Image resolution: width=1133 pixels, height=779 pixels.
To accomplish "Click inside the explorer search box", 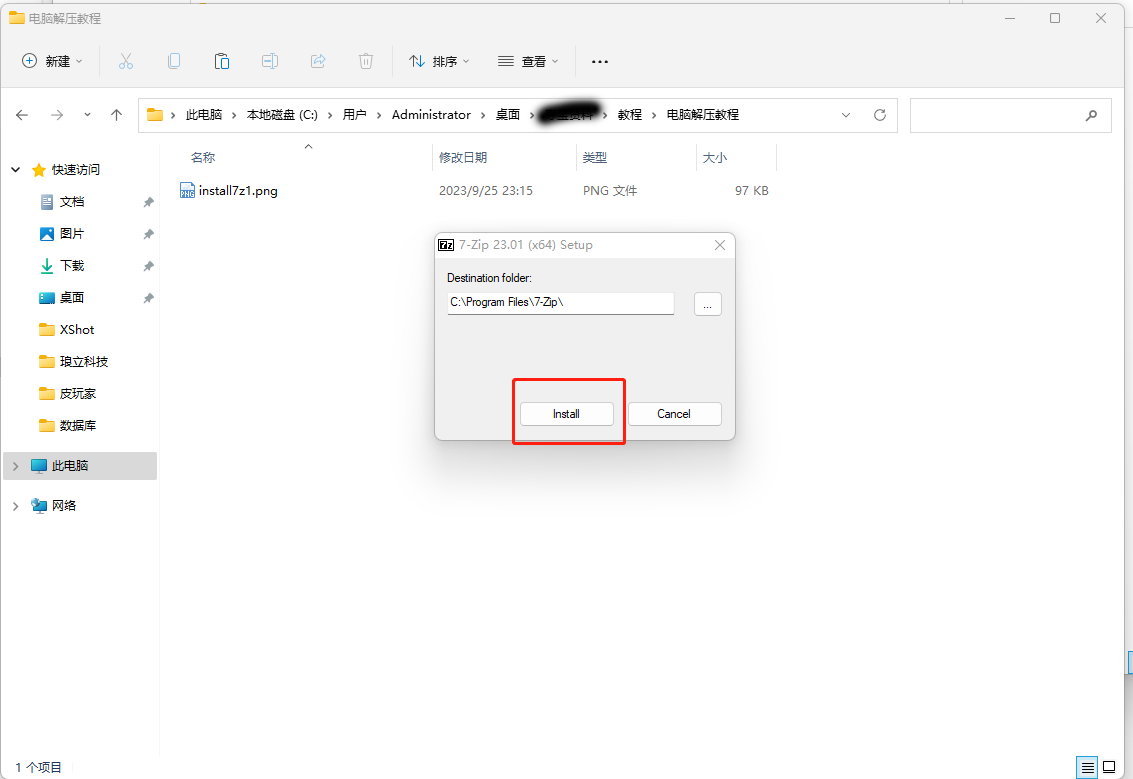I will (x=1010, y=115).
